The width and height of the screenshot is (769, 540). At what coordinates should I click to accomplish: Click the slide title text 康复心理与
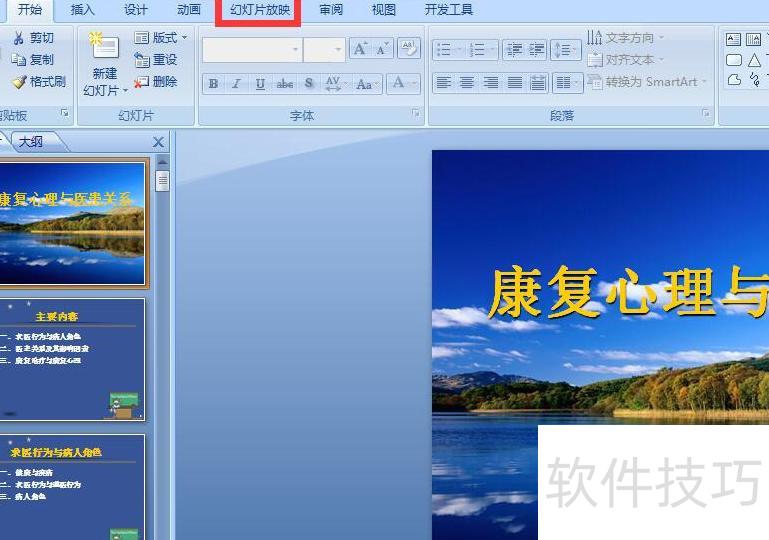point(629,293)
